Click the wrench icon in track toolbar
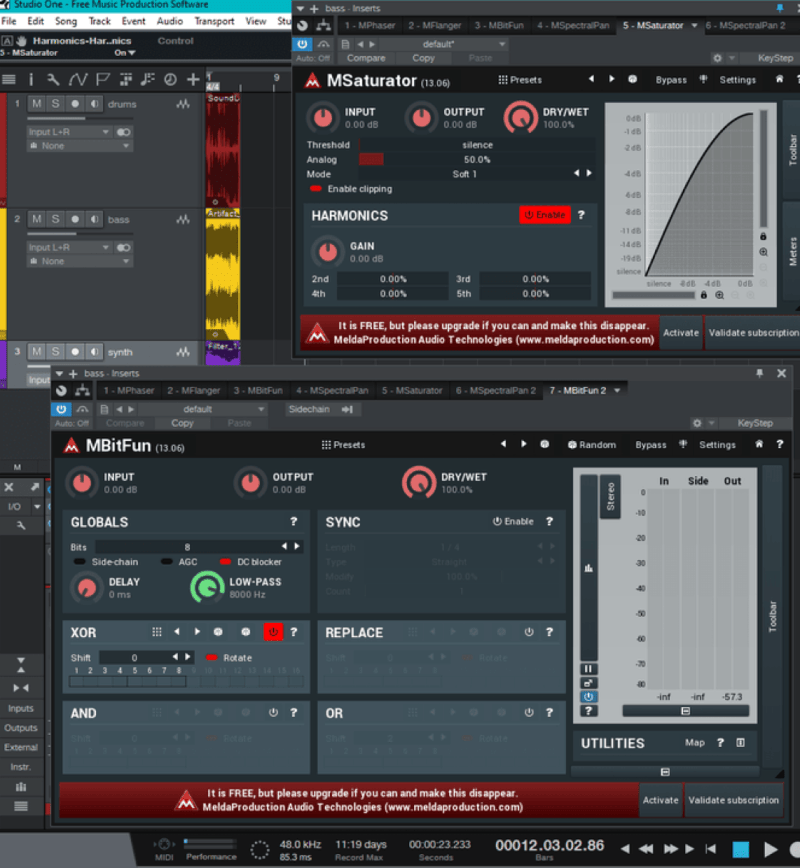 53,80
